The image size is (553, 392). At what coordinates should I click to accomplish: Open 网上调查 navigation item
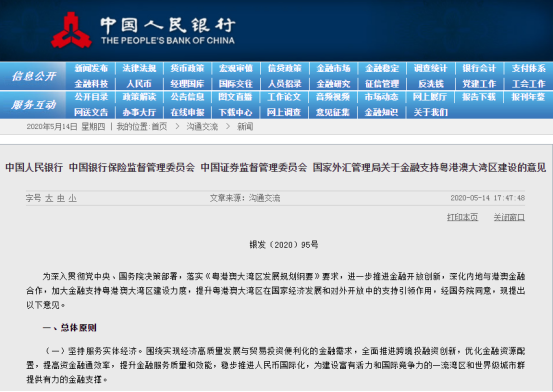coord(284,112)
